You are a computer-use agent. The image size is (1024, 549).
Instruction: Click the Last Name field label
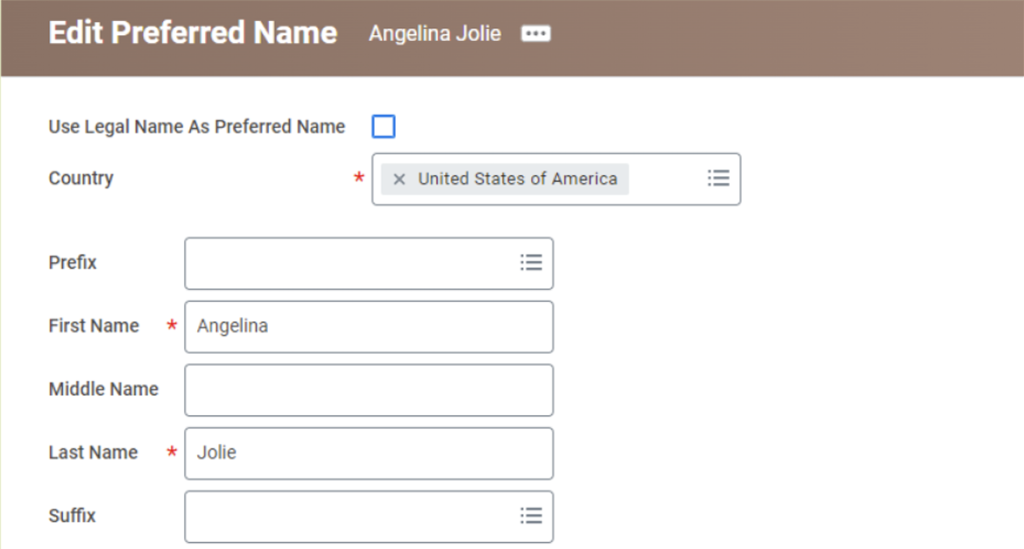[x=93, y=452]
